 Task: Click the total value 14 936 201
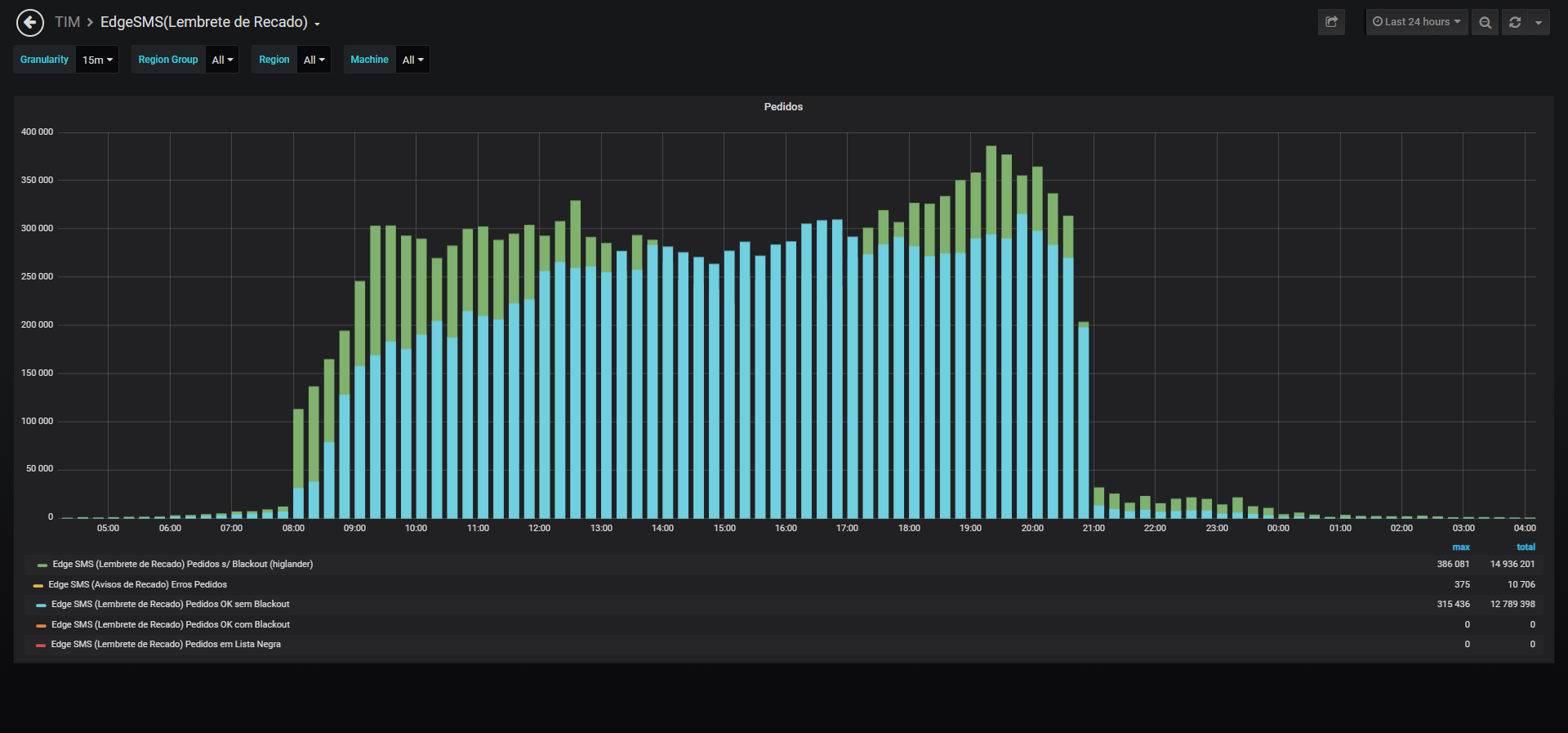(1512, 565)
